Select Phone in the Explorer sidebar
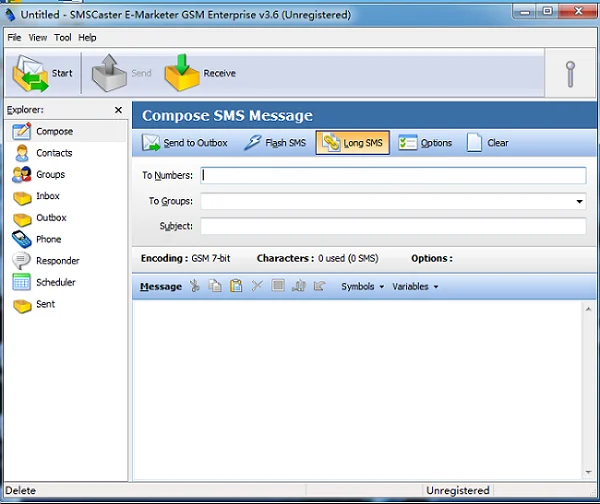The image size is (600, 504). 48,239
